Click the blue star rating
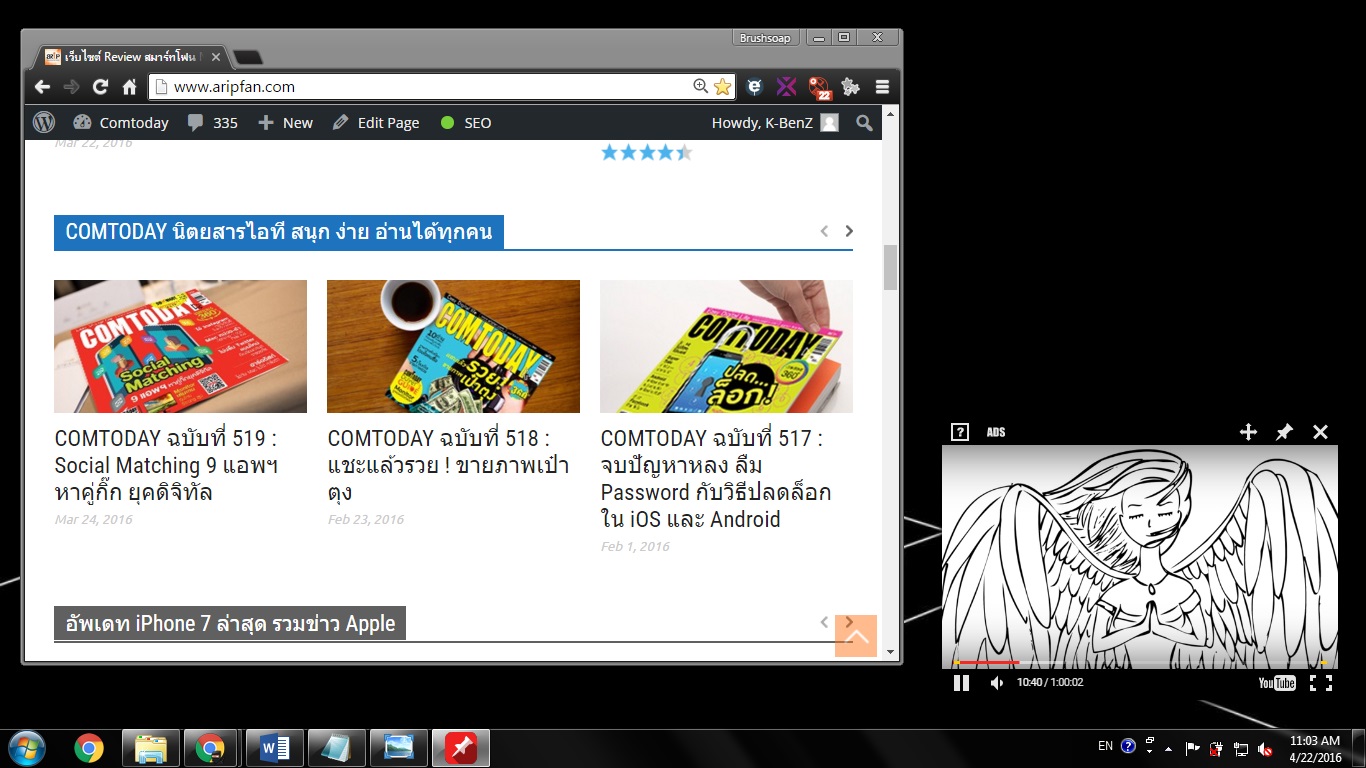1366x768 pixels. (646, 152)
